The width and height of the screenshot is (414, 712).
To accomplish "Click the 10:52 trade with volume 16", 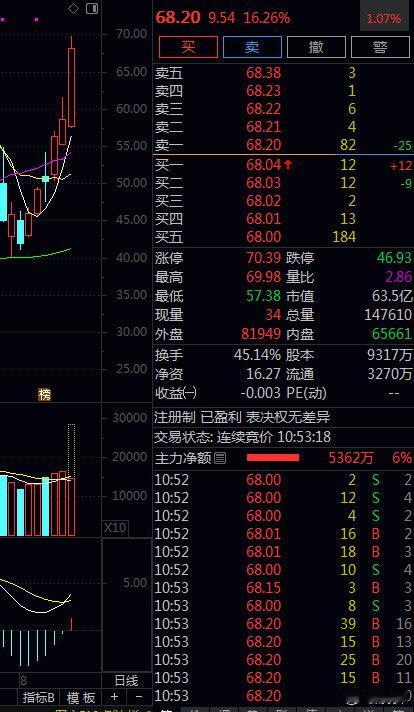I will 284,534.
